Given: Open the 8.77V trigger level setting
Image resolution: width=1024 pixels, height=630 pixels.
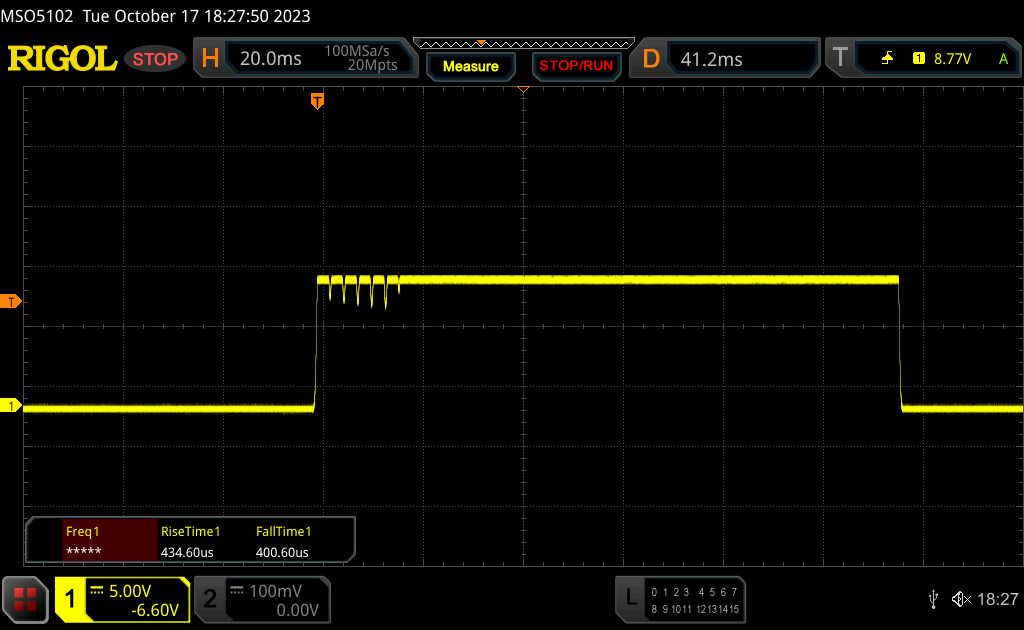Looking at the screenshot, I should [x=951, y=59].
